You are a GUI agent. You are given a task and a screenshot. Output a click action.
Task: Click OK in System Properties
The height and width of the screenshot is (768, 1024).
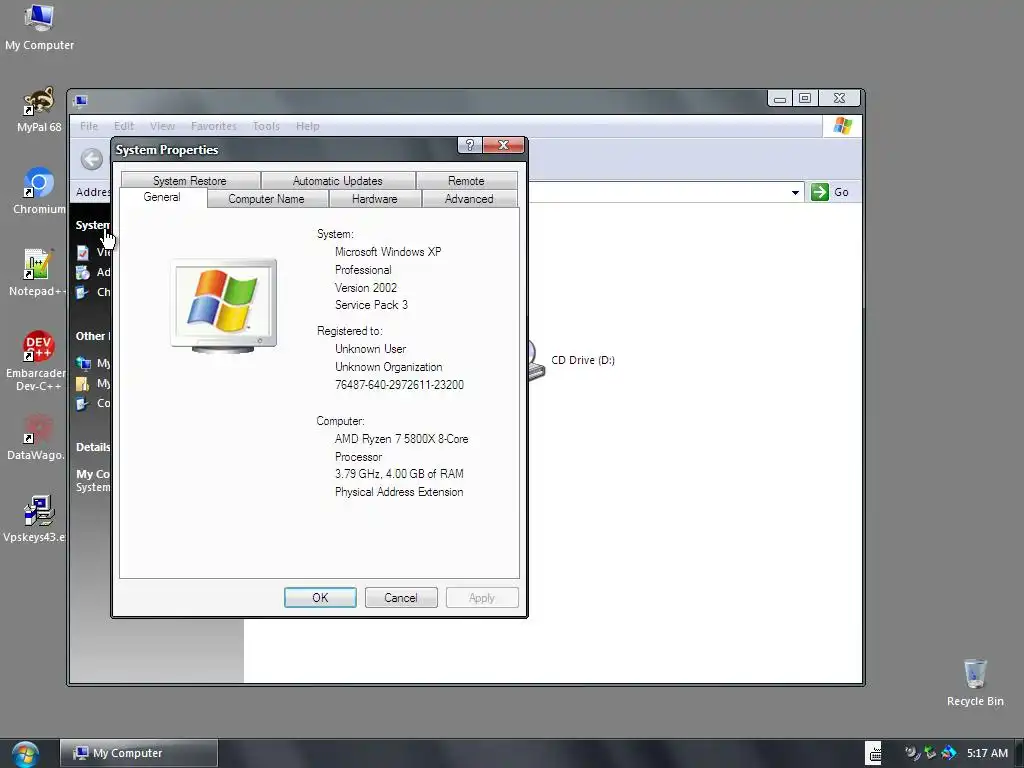(320, 598)
